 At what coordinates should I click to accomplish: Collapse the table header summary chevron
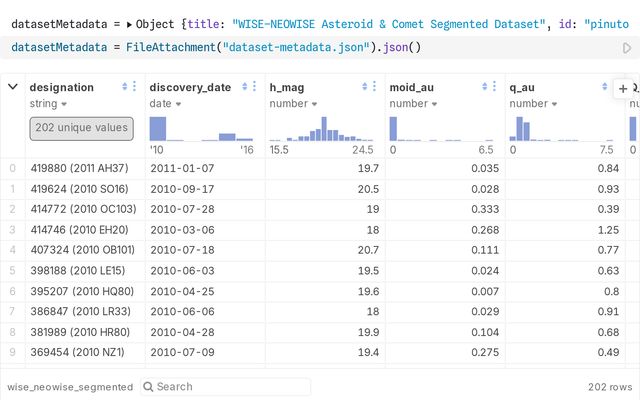[13, 87]
